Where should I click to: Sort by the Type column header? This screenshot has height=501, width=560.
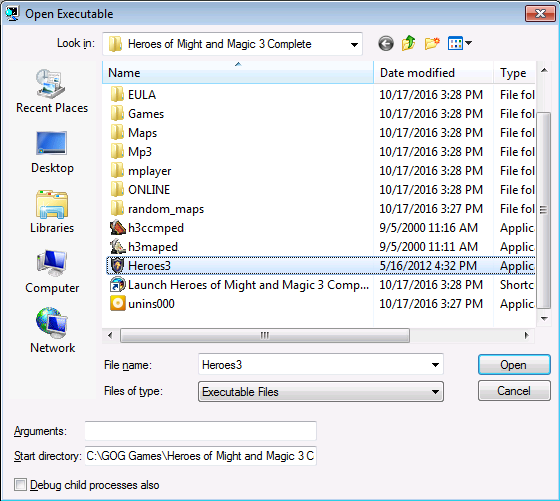click(x=515, y=72)
